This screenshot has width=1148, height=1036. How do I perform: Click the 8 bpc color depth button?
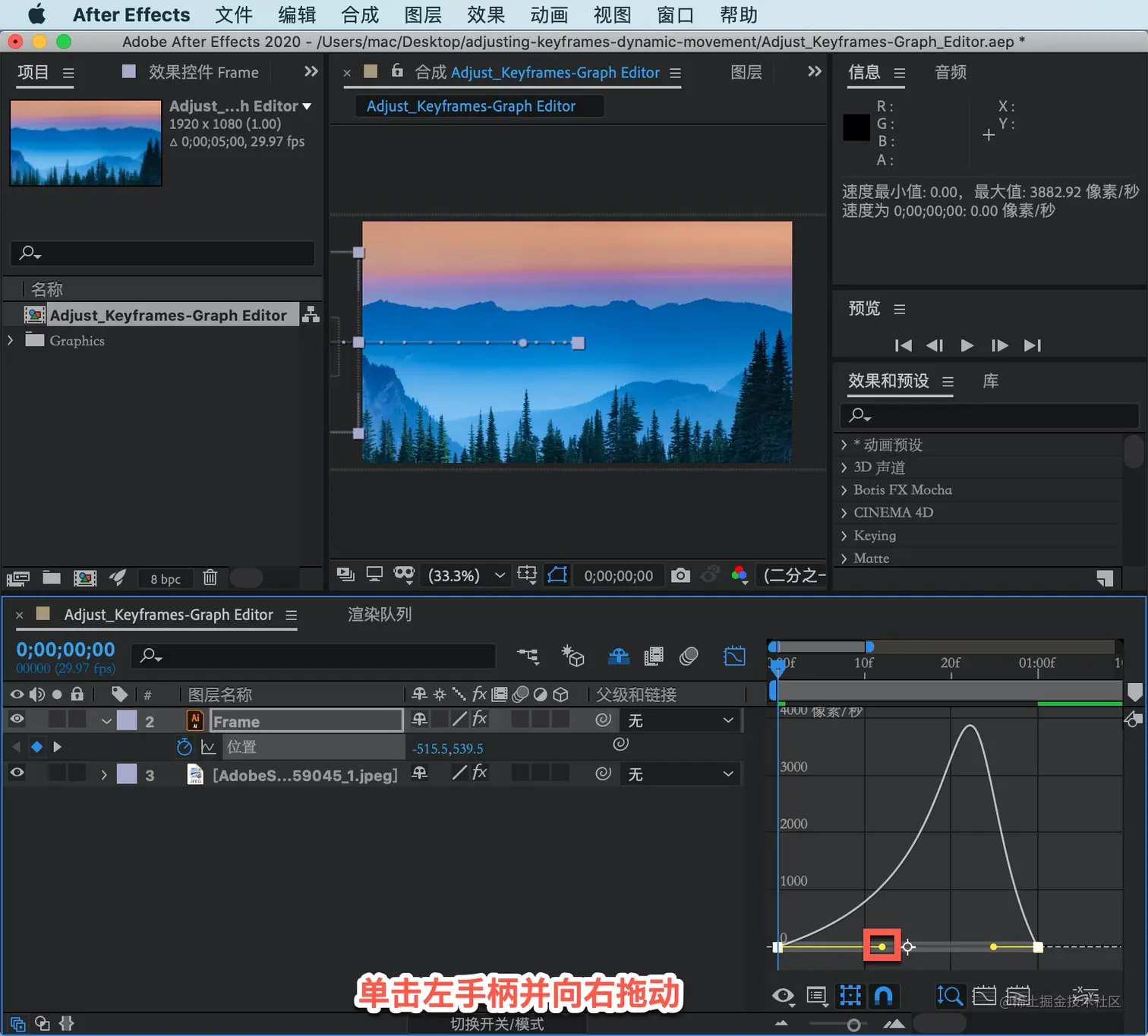click(166, 579)
